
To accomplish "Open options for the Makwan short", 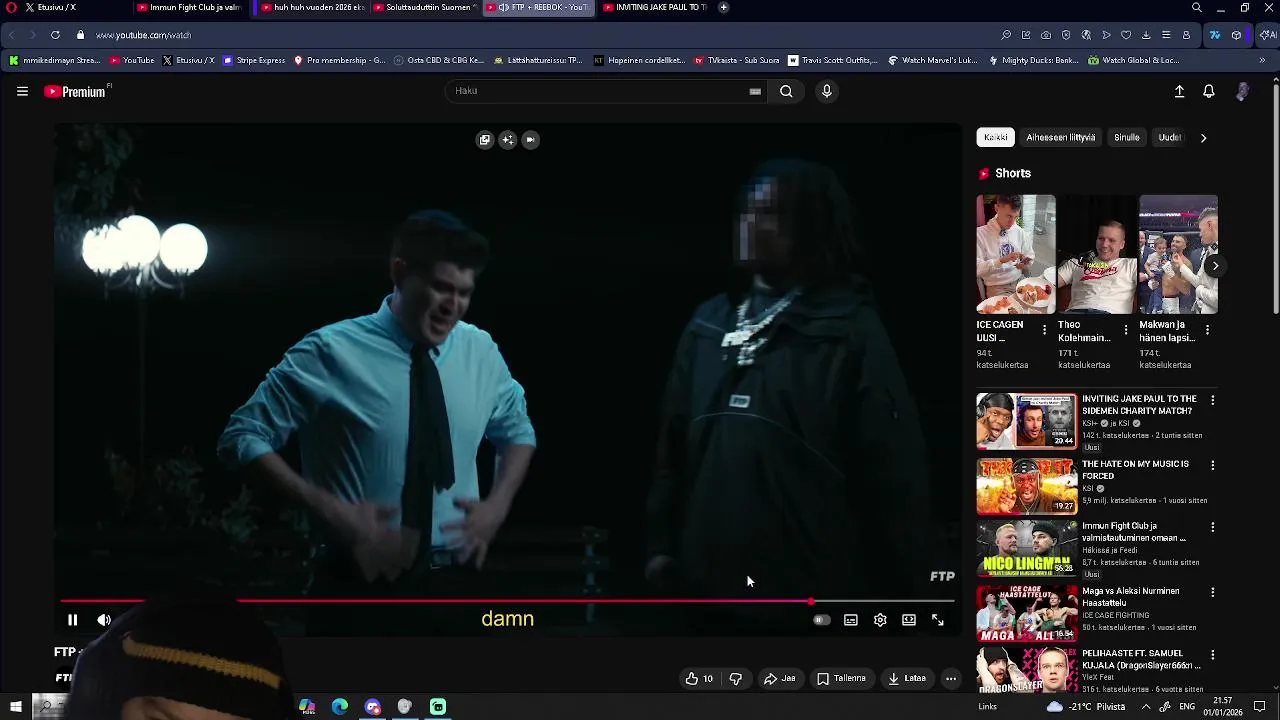I will (1207, 330).
